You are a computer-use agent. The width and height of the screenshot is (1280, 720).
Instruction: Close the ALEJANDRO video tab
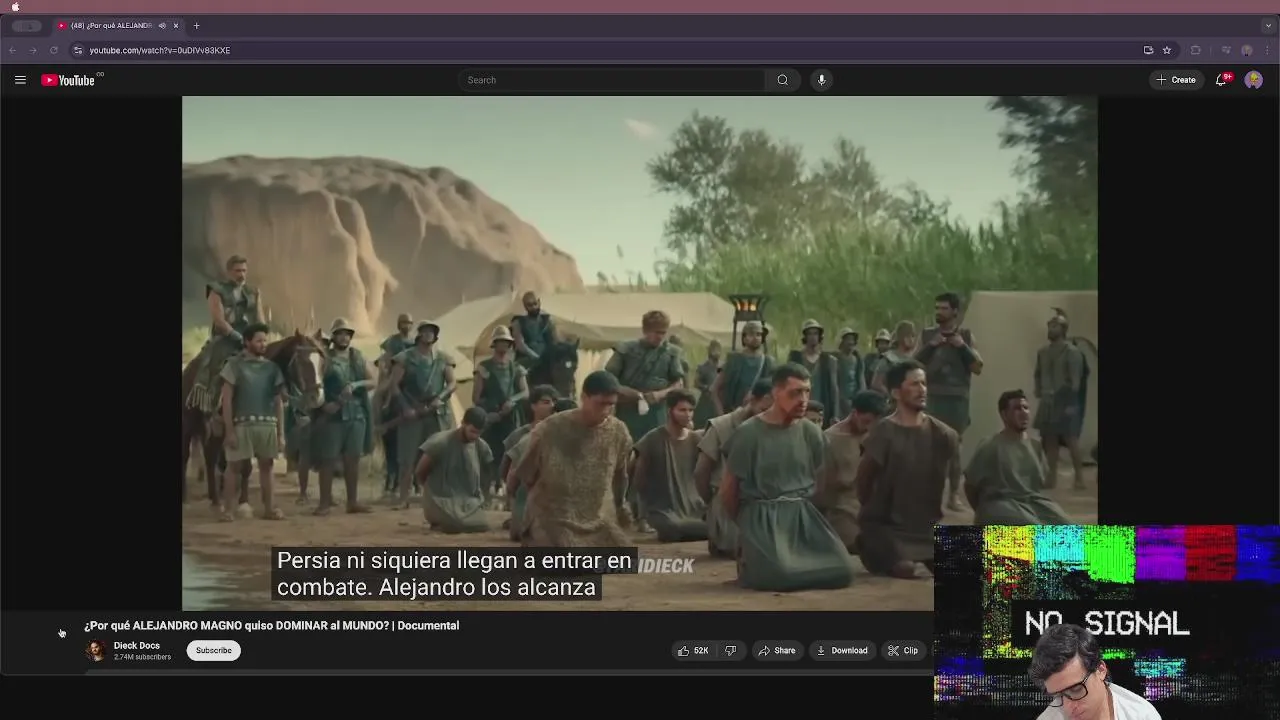176,26
